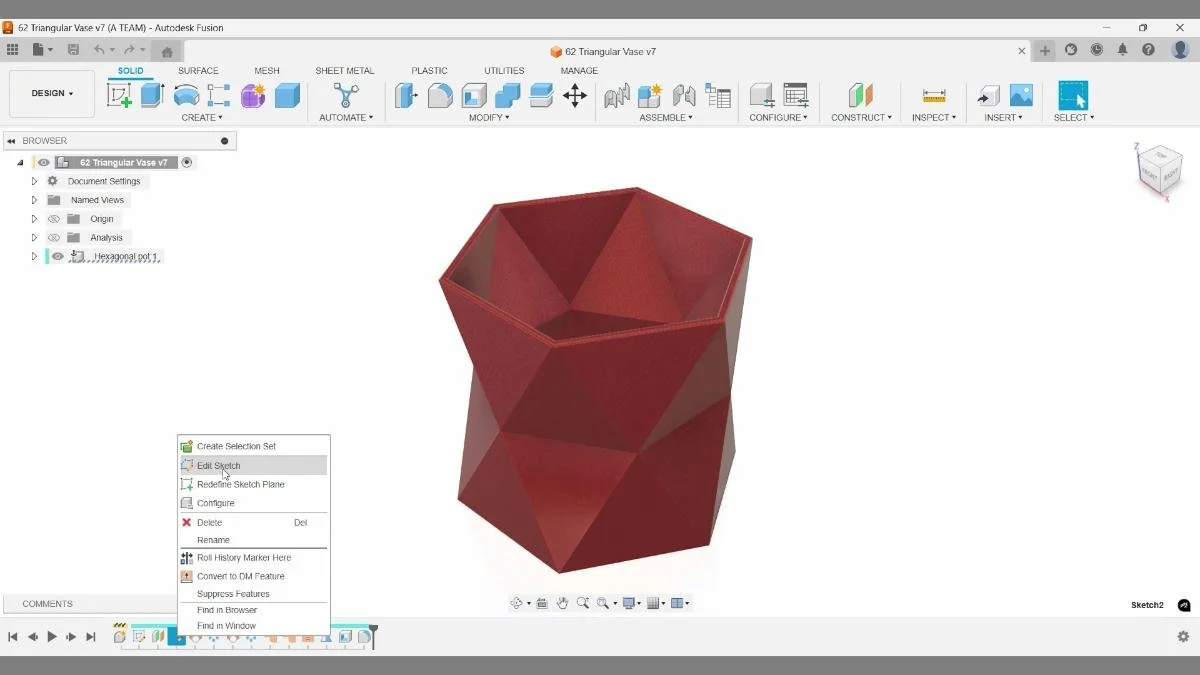Screen dimensions: 1200x675
Task: Click the Revolve tool icon
Action: click(183, 95)
